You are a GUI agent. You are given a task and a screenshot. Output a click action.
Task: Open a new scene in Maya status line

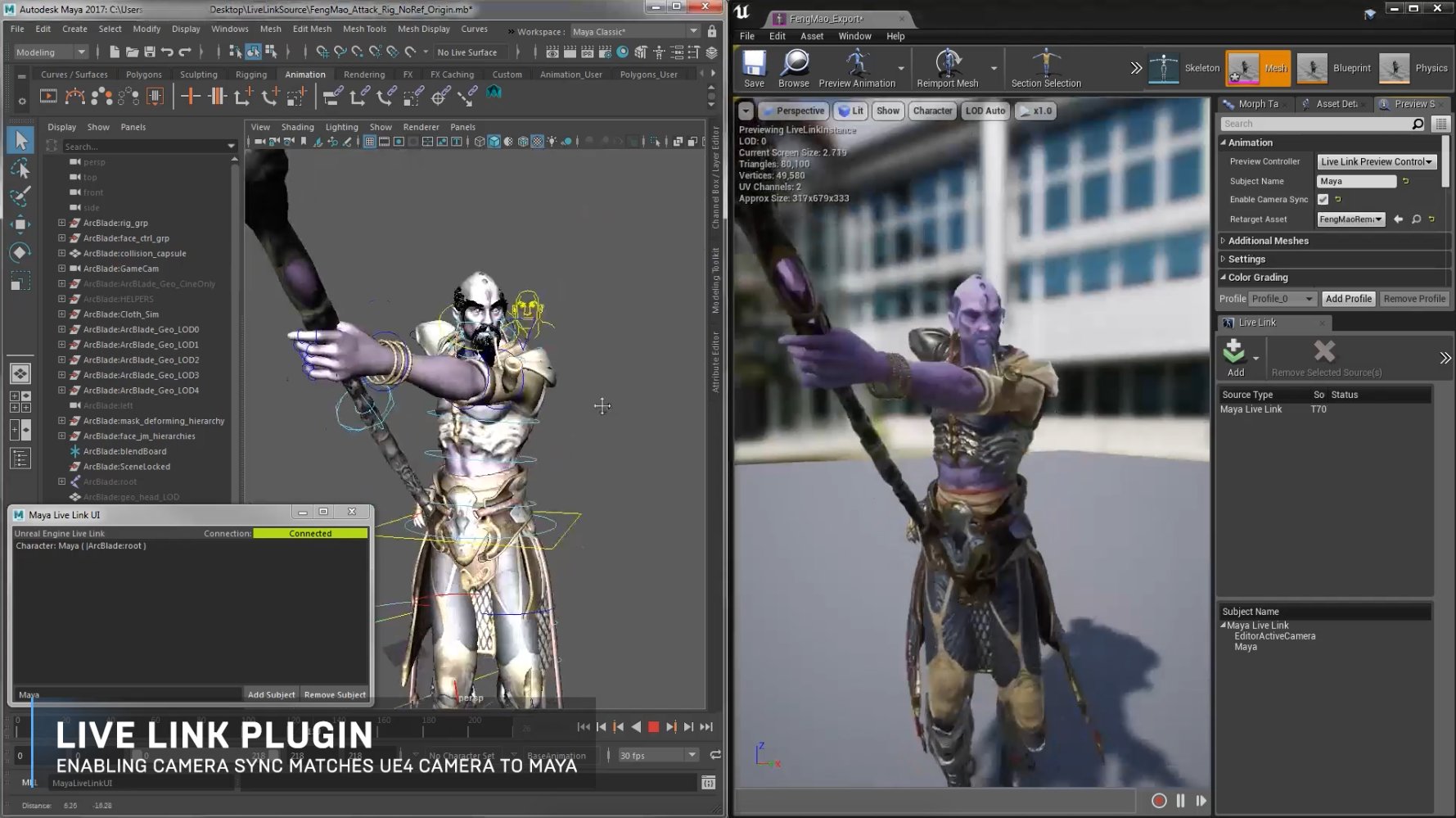click(x=114, y=52)
